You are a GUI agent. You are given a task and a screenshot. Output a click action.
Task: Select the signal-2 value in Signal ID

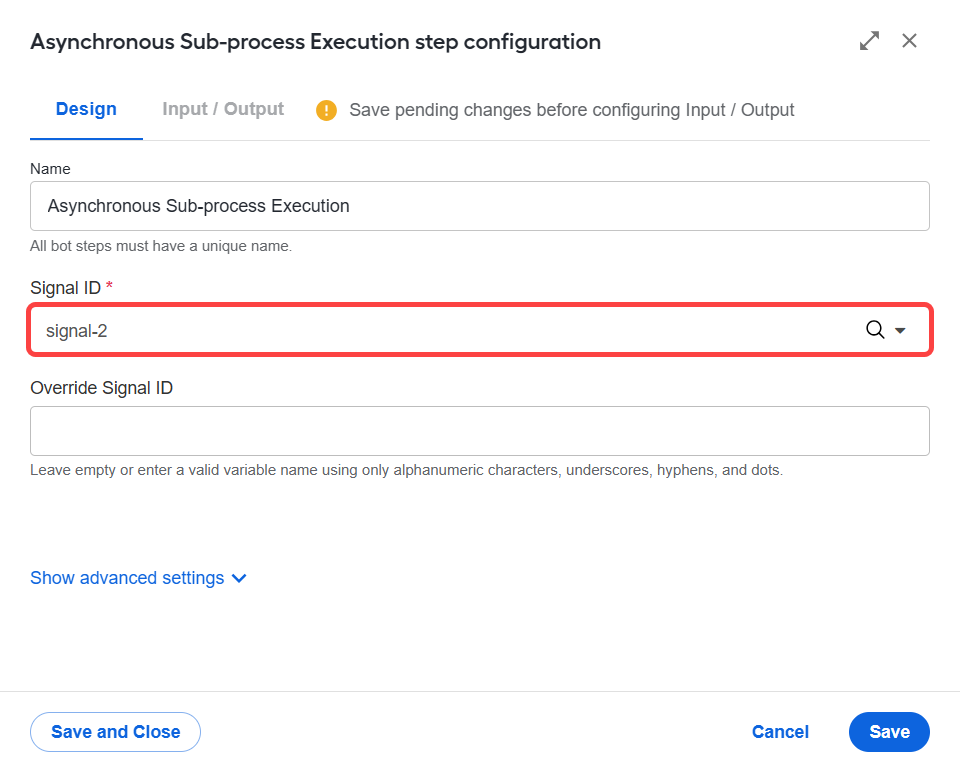(x=77, y=331)
